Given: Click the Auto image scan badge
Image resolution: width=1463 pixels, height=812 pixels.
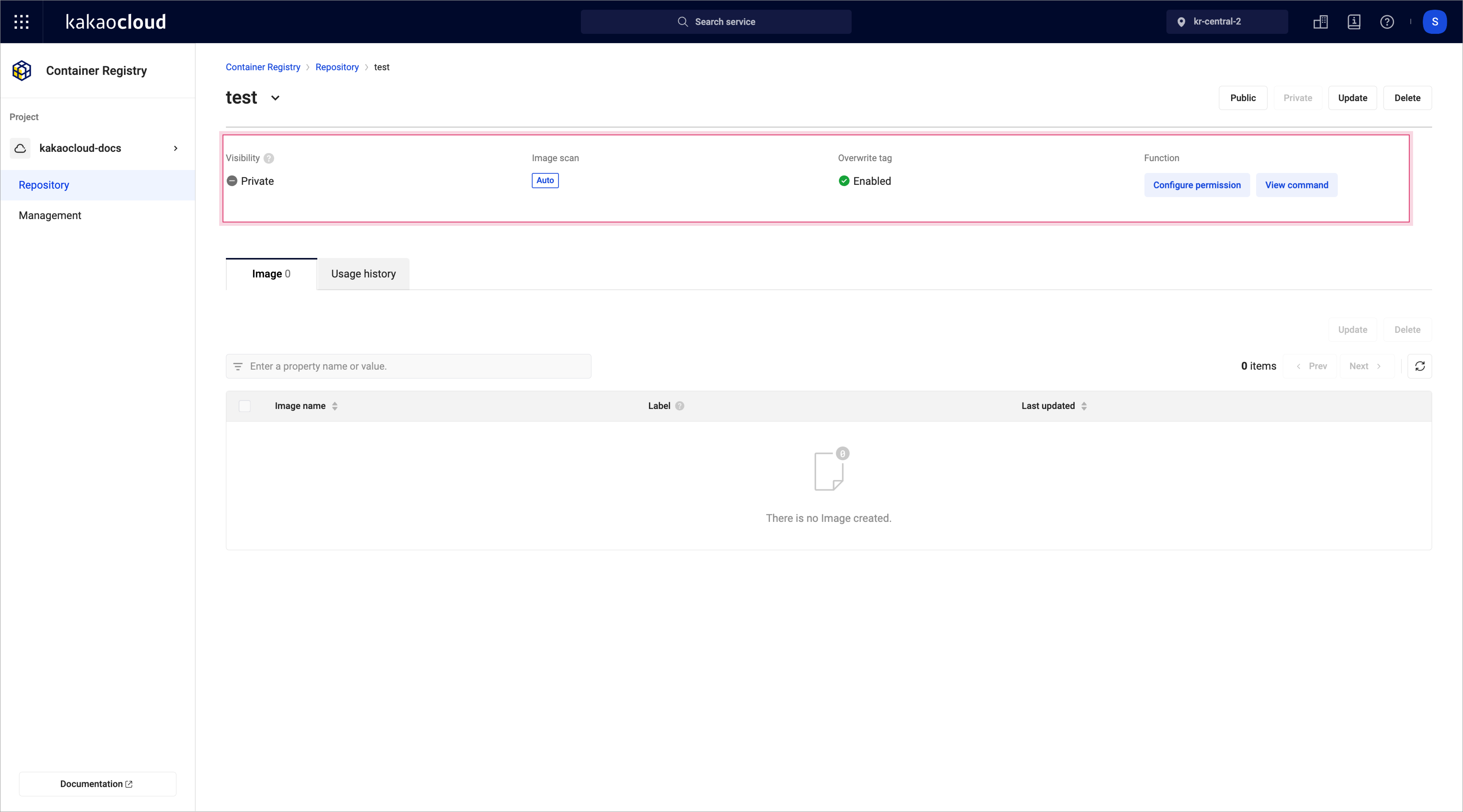Looking at the screenshot, I should [x=545, y=181].
